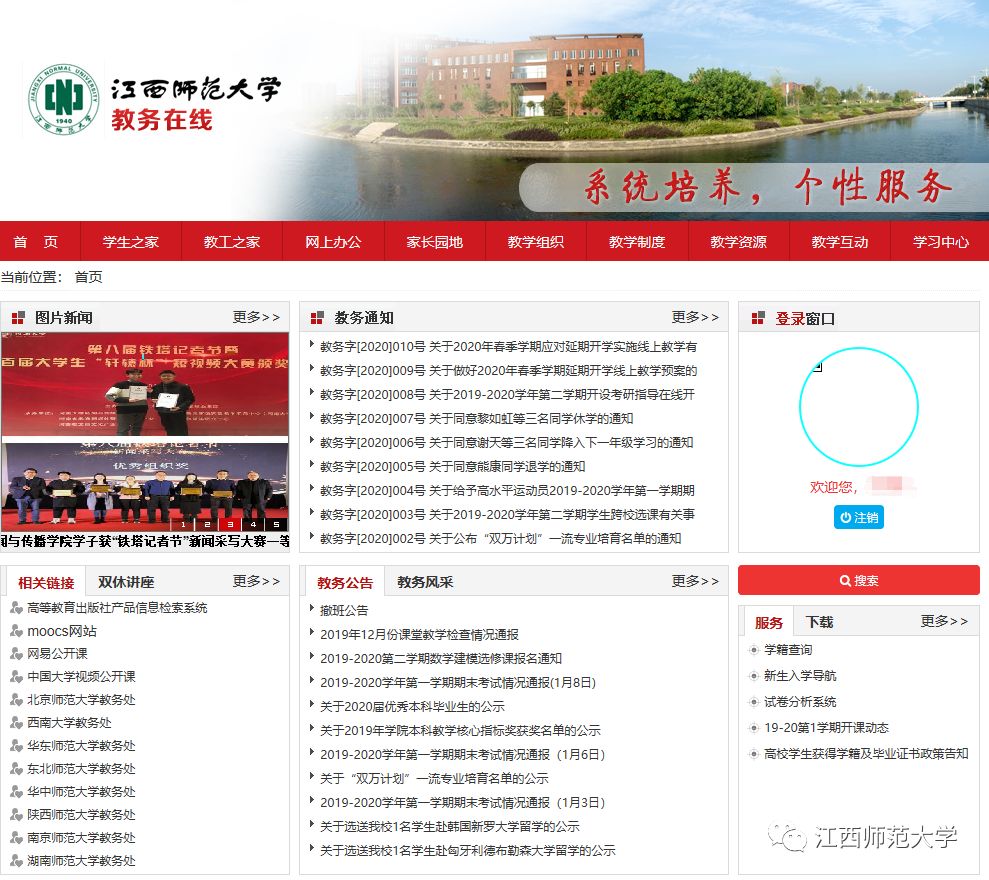This screenshot has width=989, height=880.
Task: Open the 韩国新罗大学留学 announcement
Action: pos(450,826)
